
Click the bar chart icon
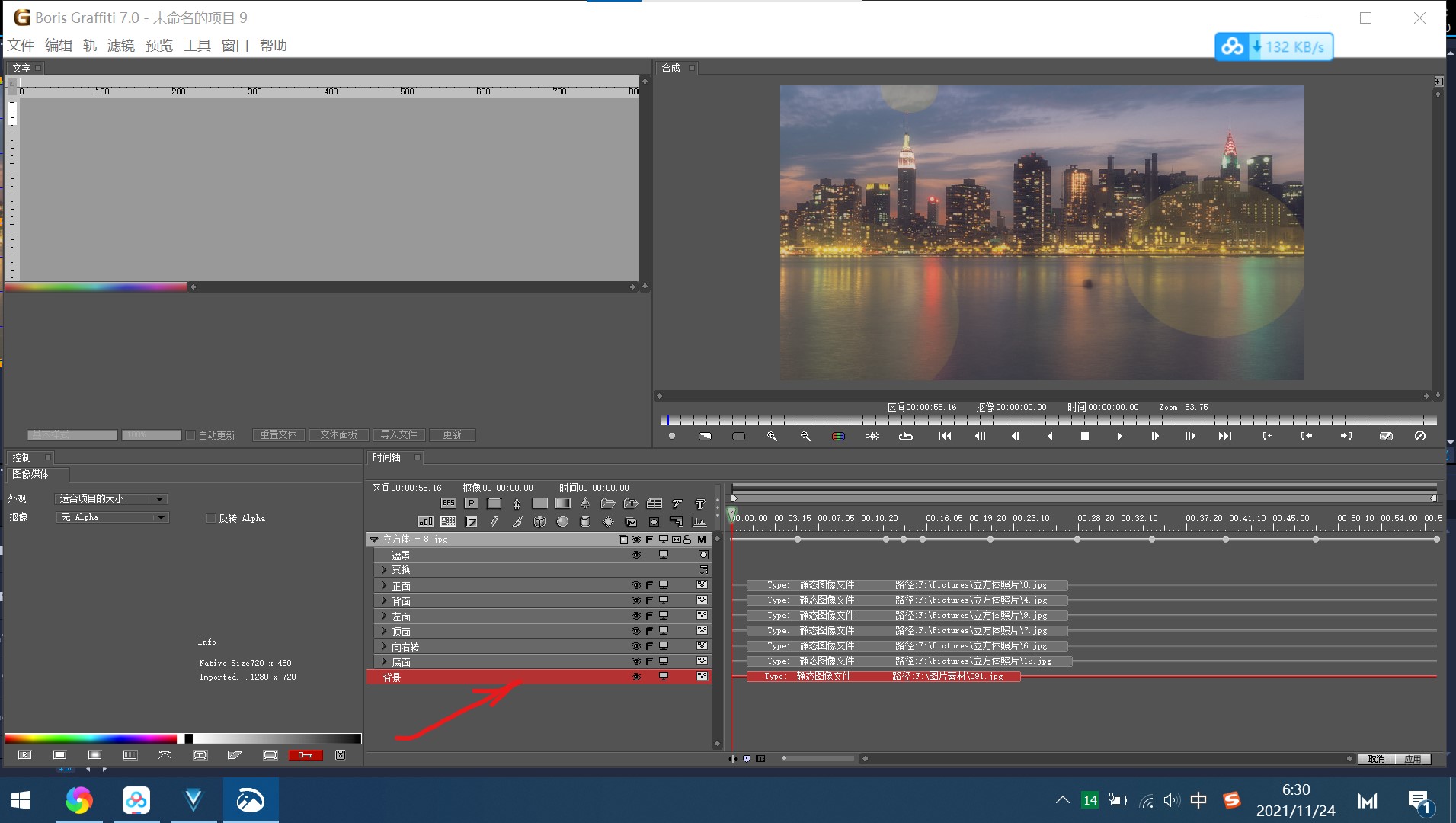[x=425, y=521]
